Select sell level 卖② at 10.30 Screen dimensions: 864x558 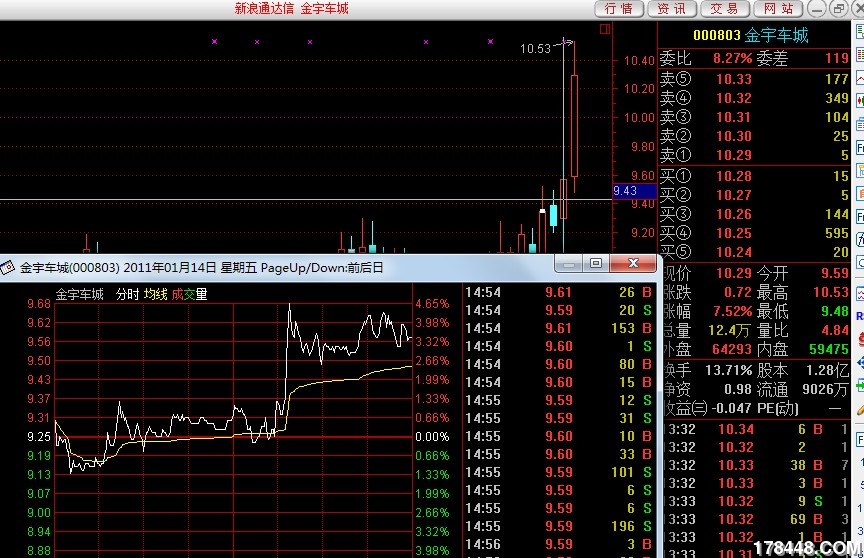[x=754, y=136]
